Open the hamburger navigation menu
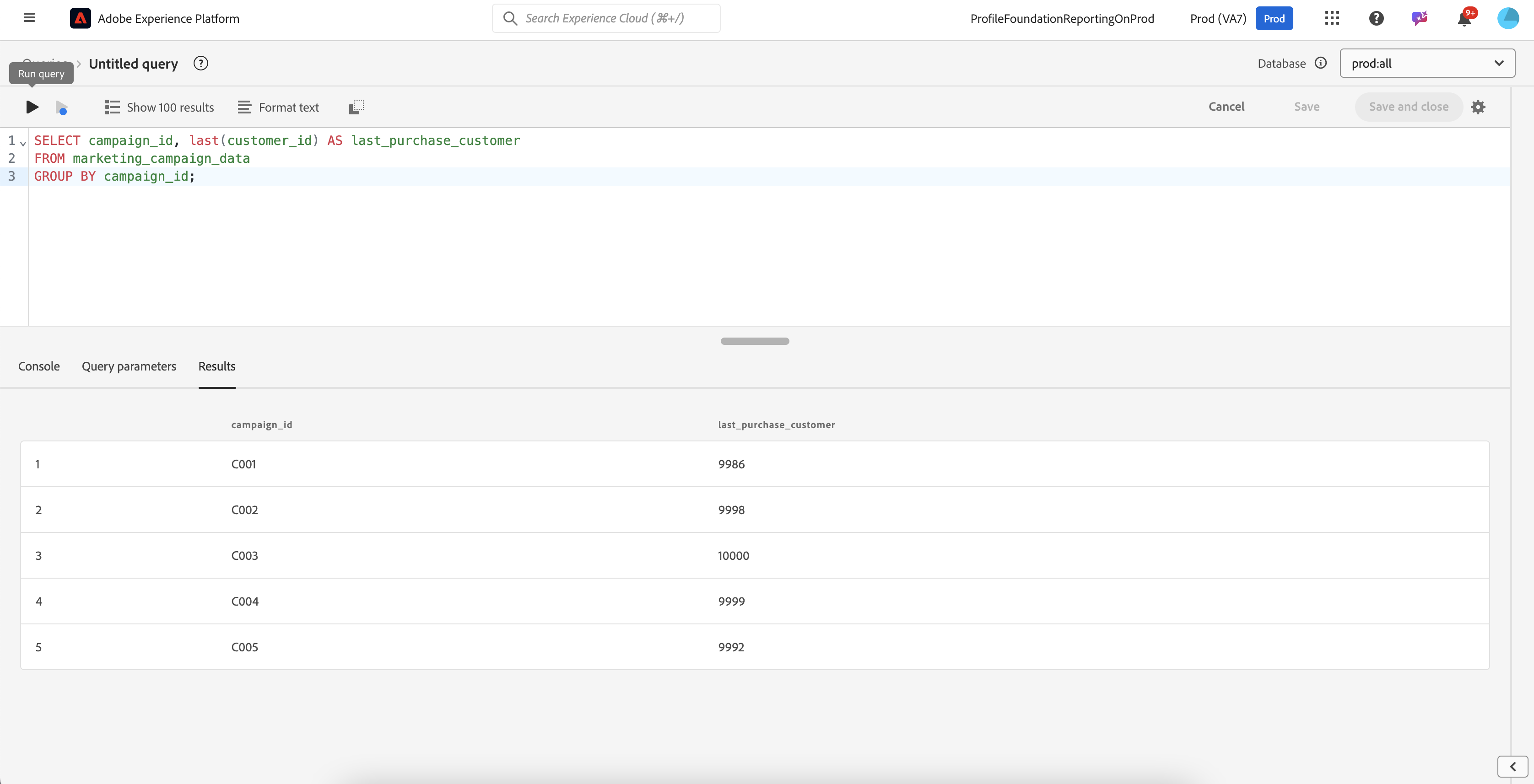The width and height of the screenshot is (1534, 784). click(x=29, y=18)
